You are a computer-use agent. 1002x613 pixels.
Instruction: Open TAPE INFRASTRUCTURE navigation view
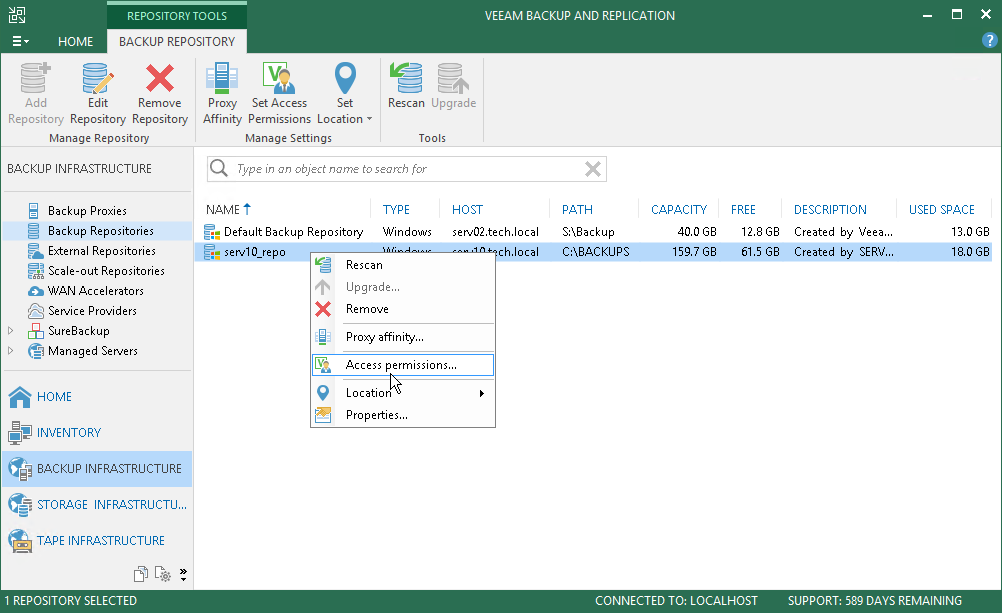pos(97,541)
